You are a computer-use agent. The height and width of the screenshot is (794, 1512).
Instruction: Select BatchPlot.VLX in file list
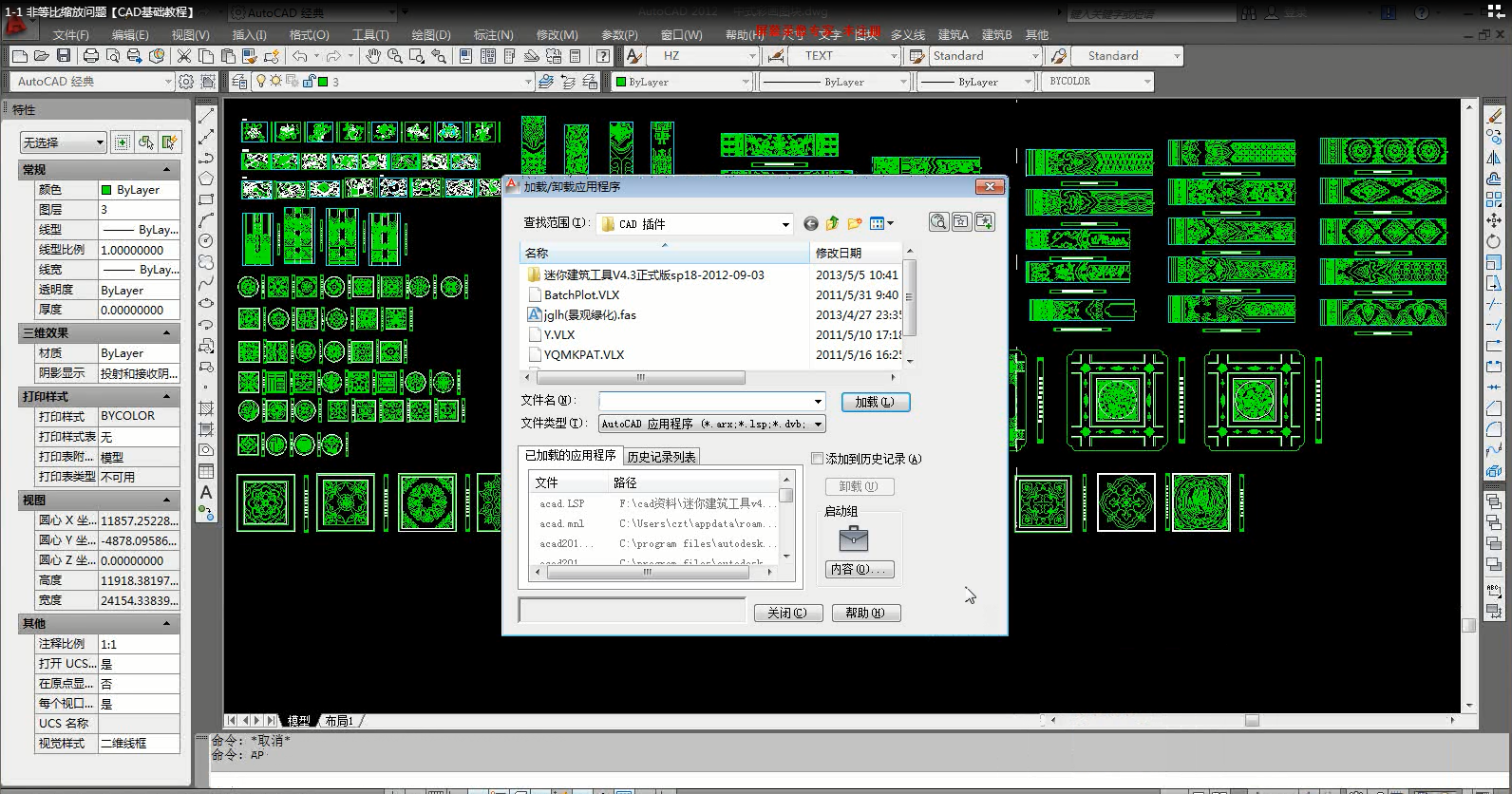coord(581,294)
